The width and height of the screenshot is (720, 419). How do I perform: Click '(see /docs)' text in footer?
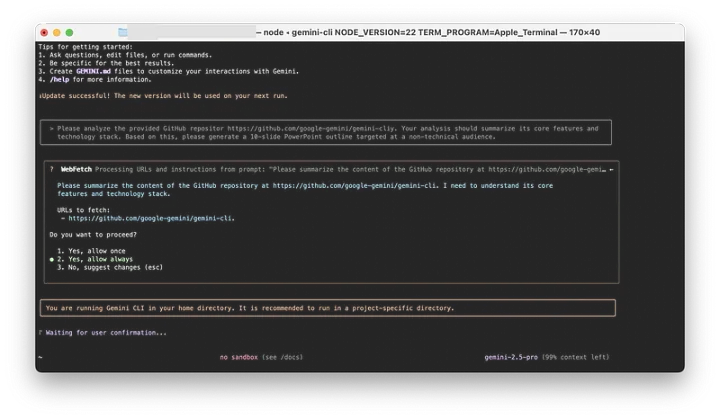click(282, 357)
